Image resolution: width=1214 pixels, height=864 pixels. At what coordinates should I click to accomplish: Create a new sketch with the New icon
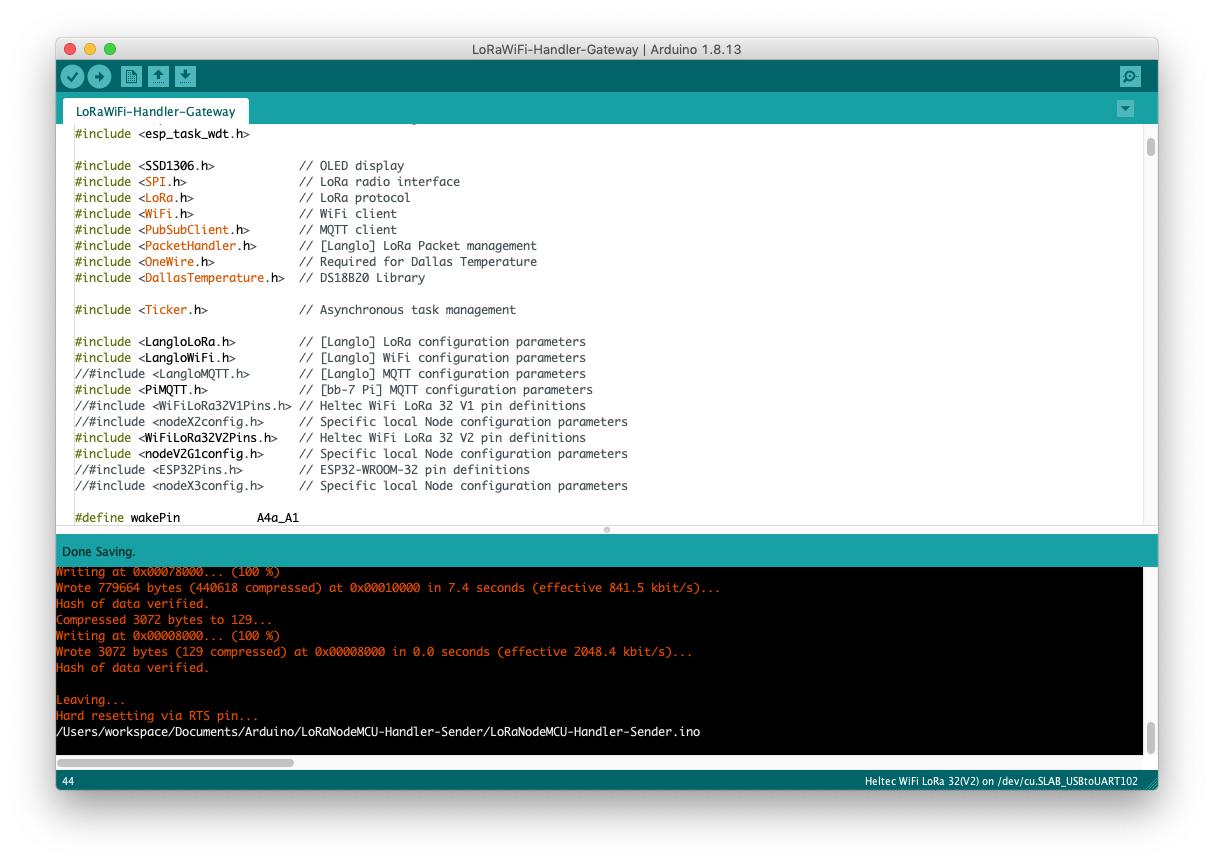point(131,76)
